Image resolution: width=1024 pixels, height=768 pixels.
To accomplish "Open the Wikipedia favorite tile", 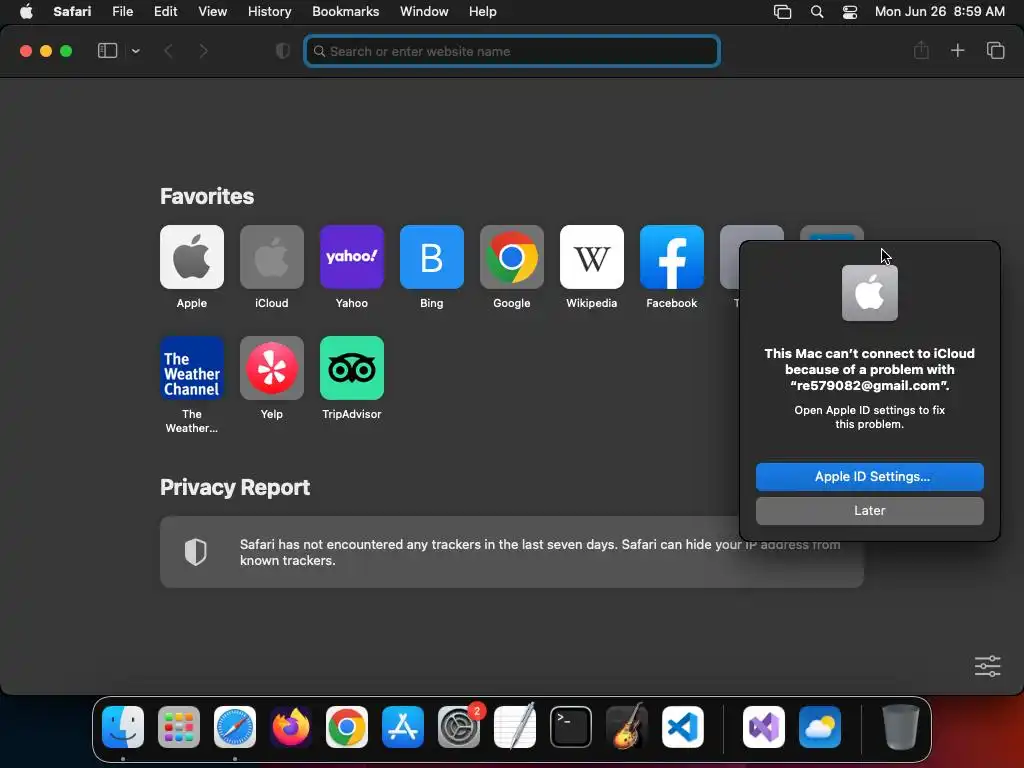I will pyautogui.click(x=592, y=257).
